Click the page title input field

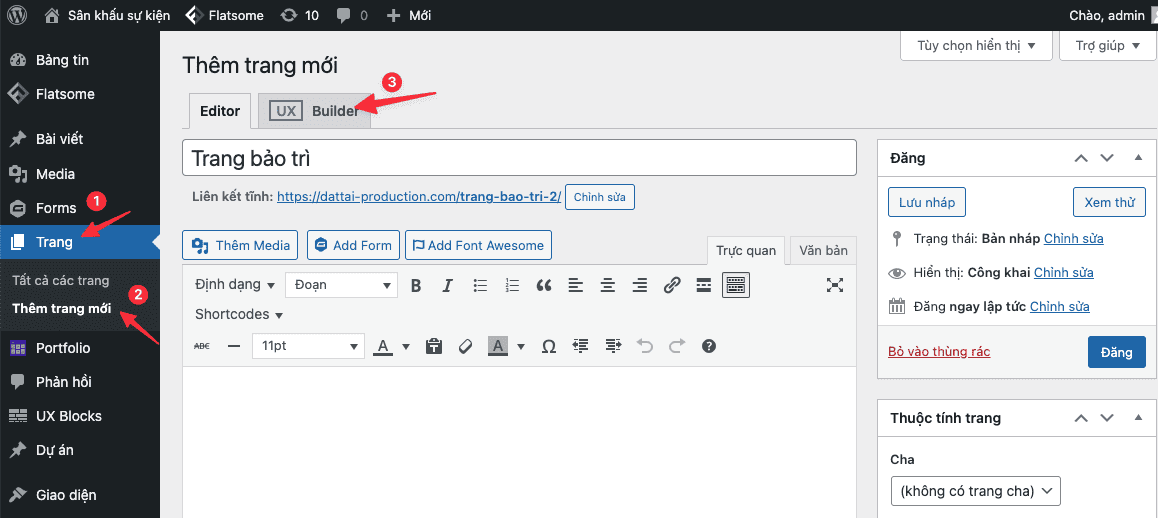[519, 158]
